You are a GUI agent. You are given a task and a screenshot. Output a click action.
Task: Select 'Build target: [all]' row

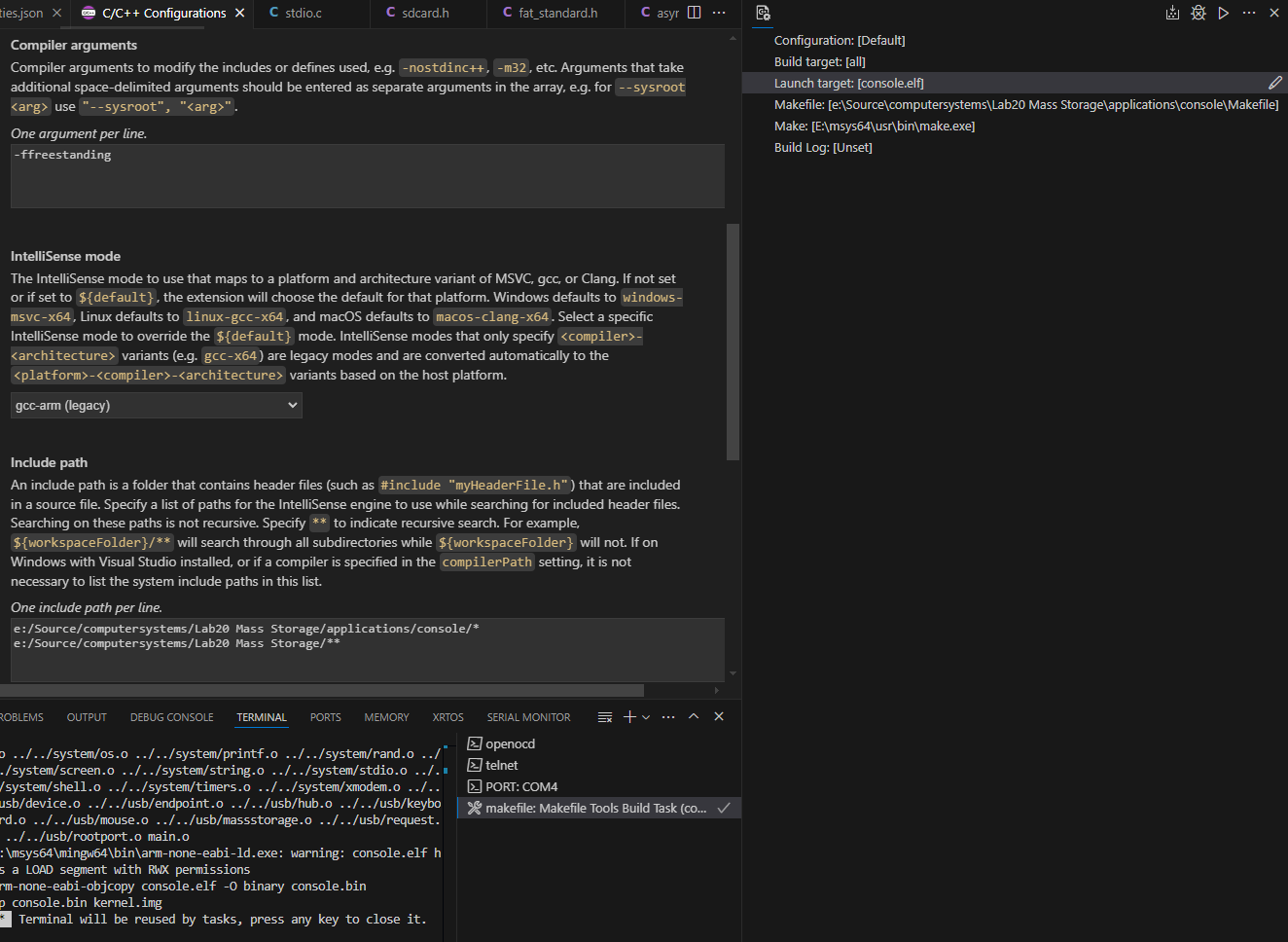(x=1015, y=61)
